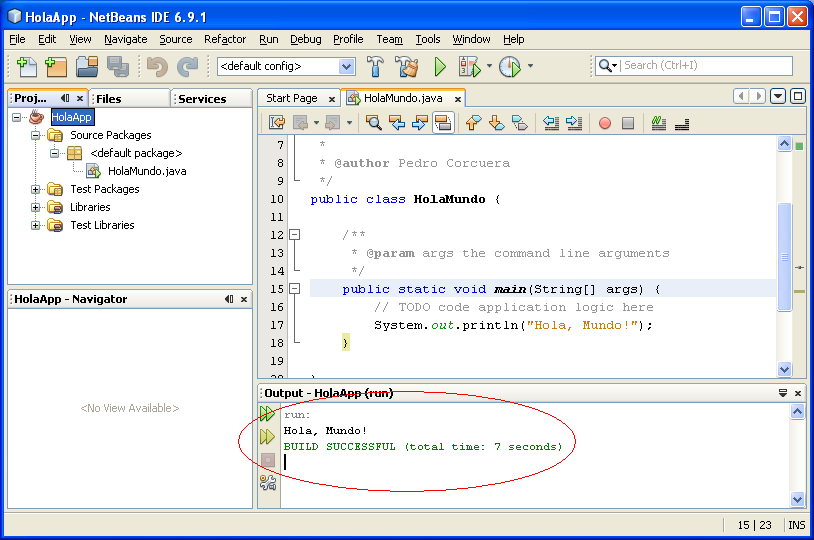Click the New Project toolbar icon

click(x=56, y=67)
